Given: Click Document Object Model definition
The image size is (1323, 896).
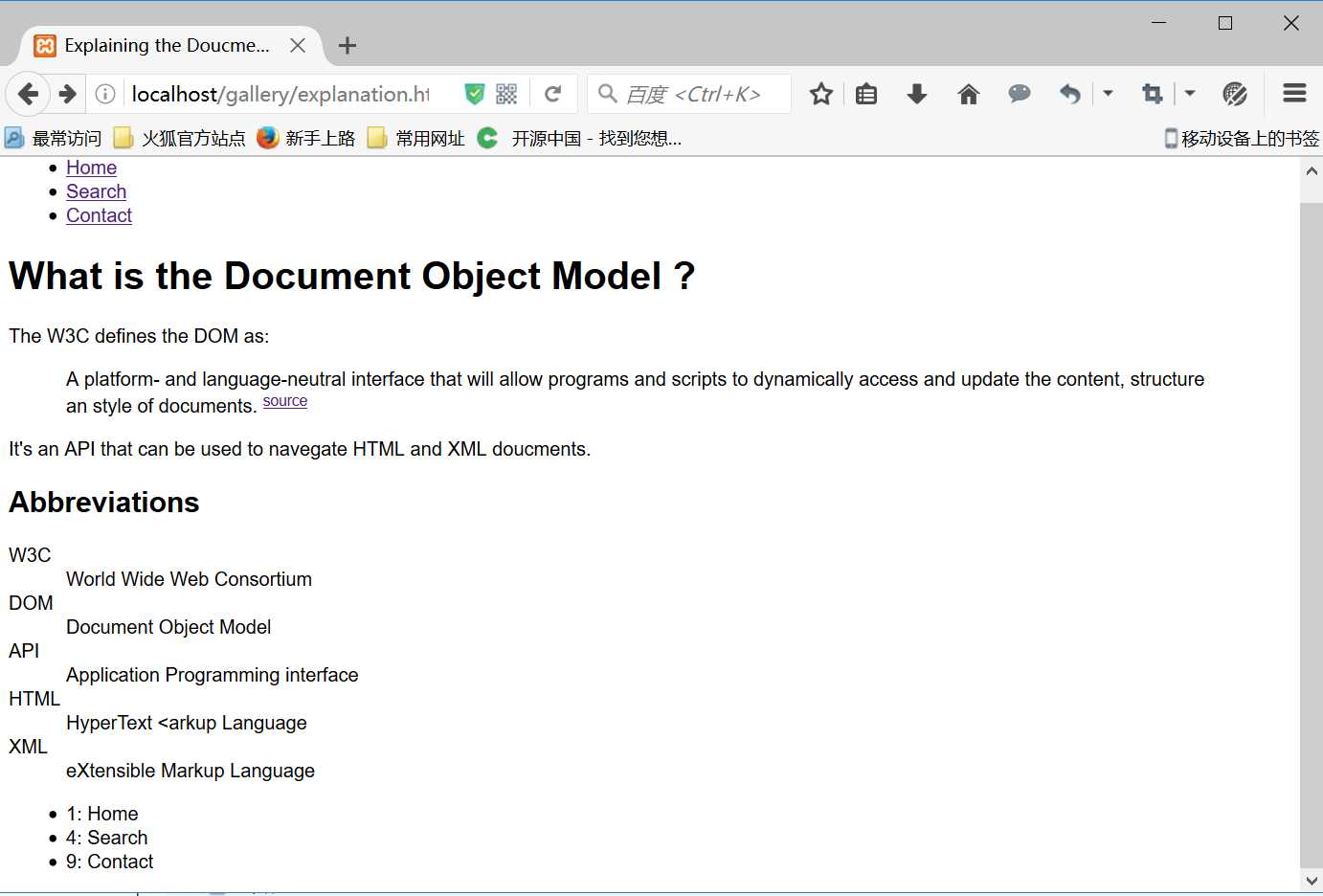Looking at the screenshot, I should (x=168, y=627).
